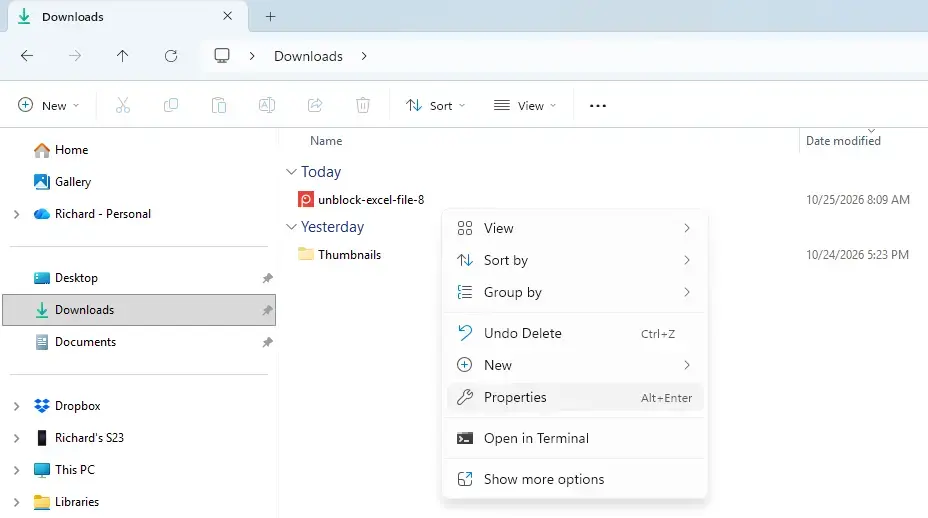
Task: Click Downloads in the address bar
Action: [308, 56]
